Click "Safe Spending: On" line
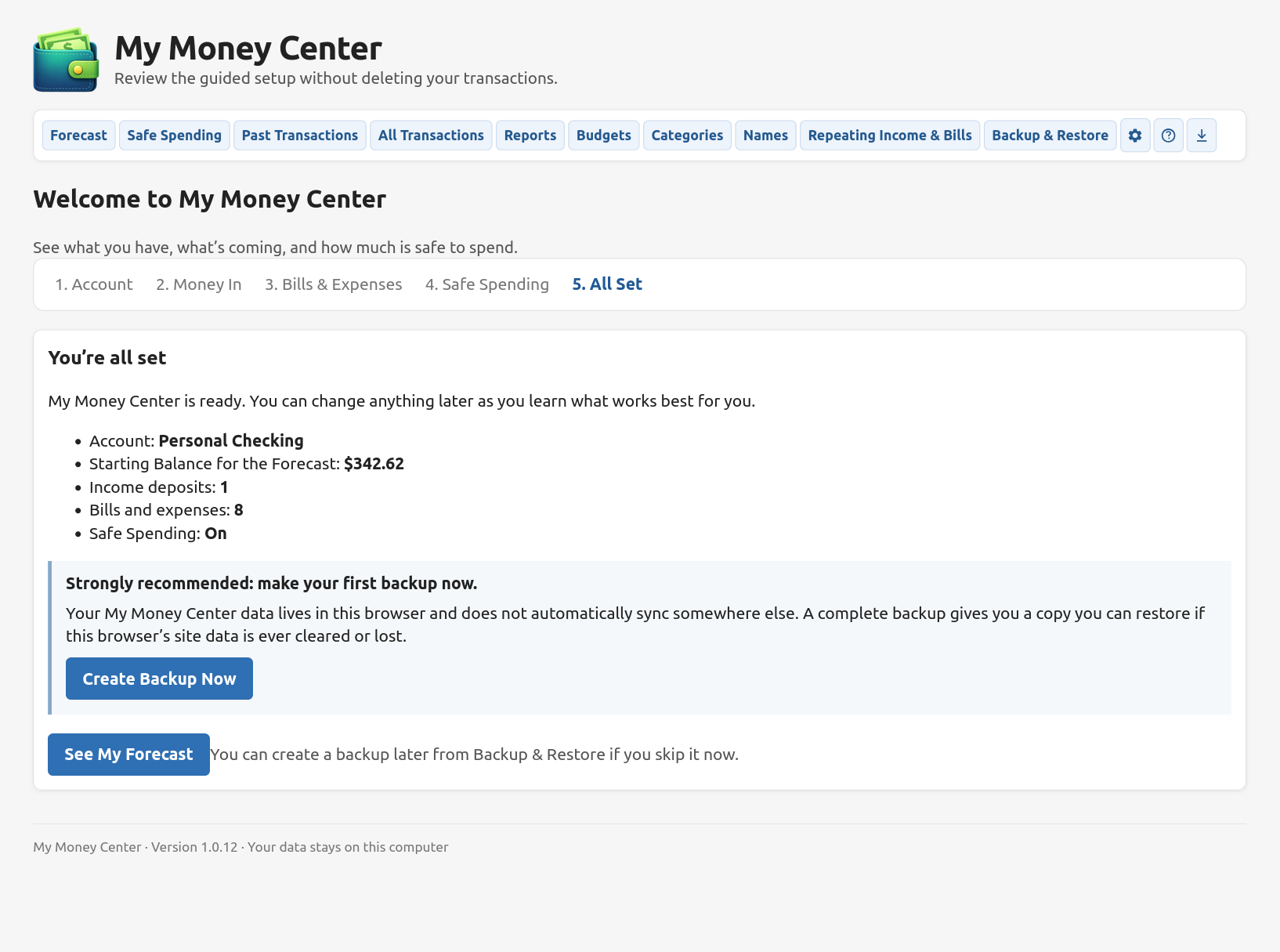The width and height of the screenshot is (1280, 952). pos(158,534)
